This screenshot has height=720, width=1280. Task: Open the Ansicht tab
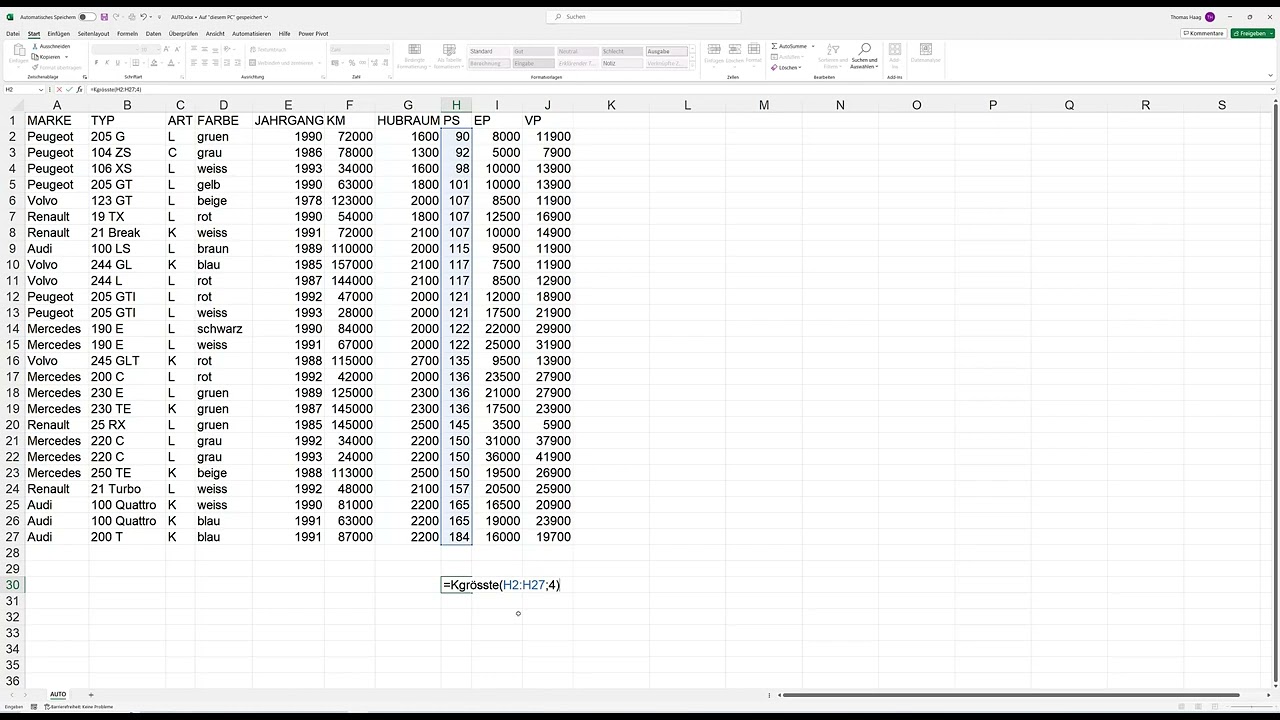tap(215, 33)
